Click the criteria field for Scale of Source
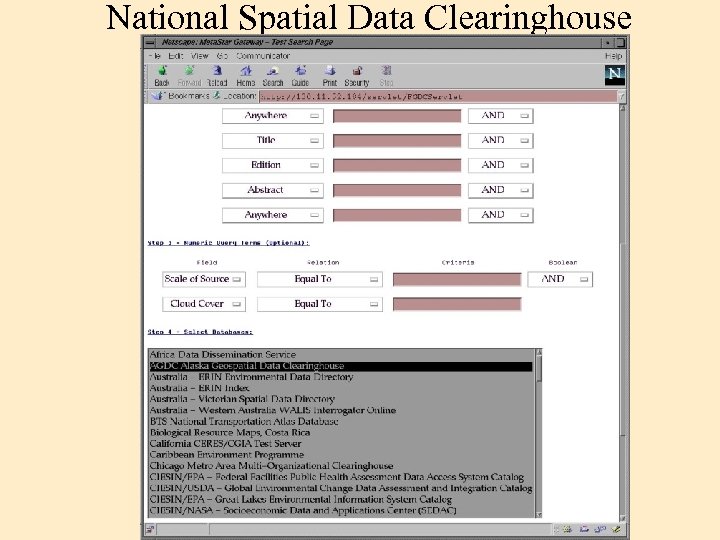The image size is (720, 540). (x=457, y=279)
